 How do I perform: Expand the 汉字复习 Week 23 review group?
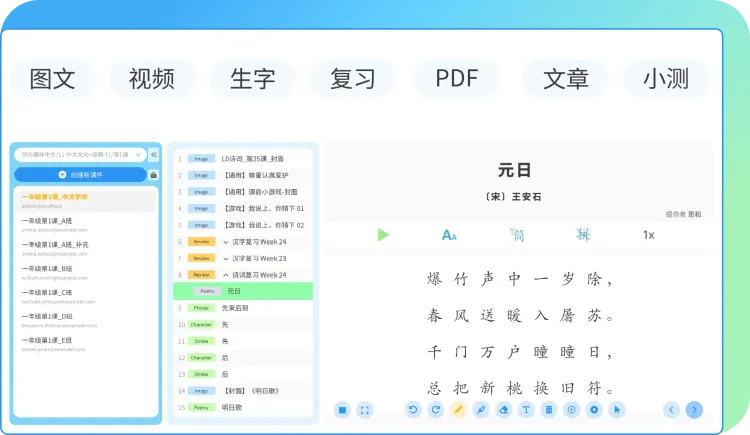[x=225, y=258]
